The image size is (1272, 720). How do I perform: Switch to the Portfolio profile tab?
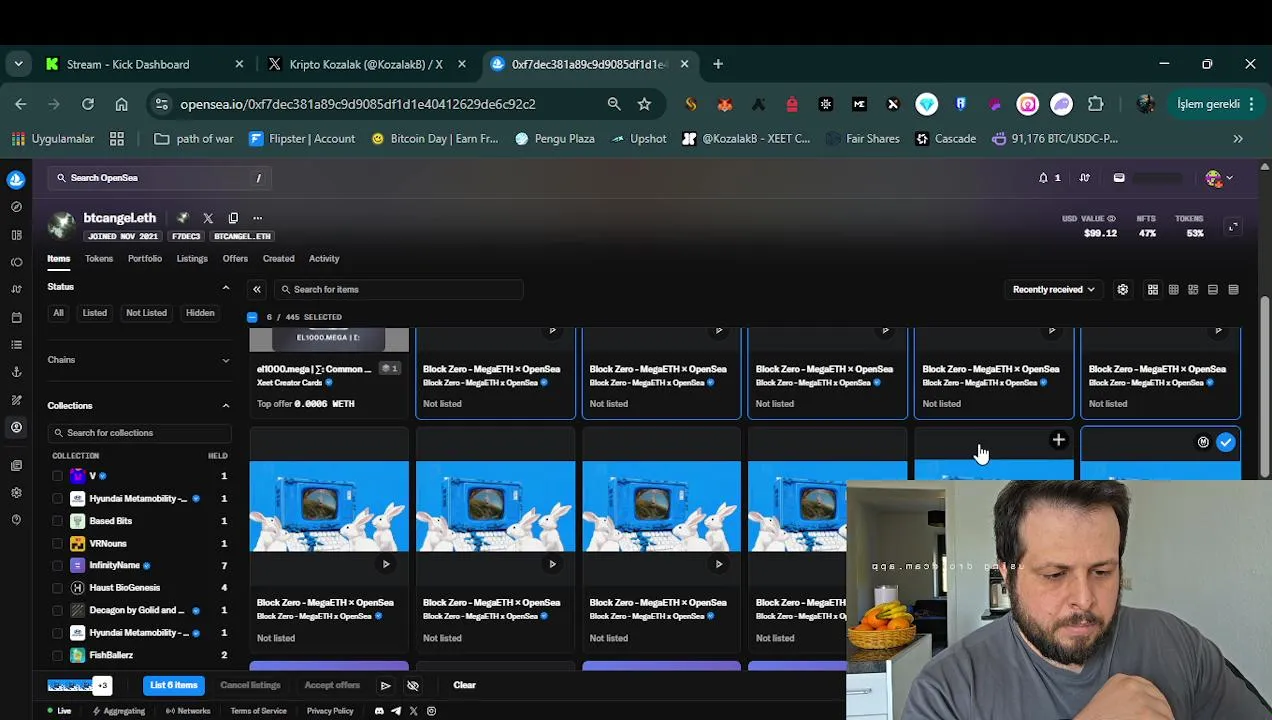[145, 259]
